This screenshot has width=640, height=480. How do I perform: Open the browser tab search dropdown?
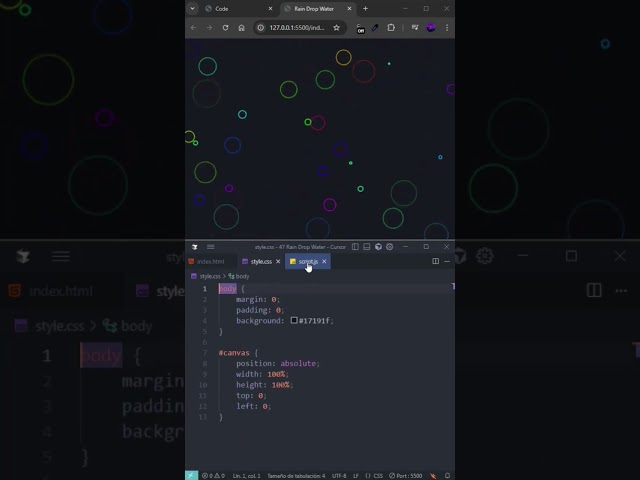(192, 9)
